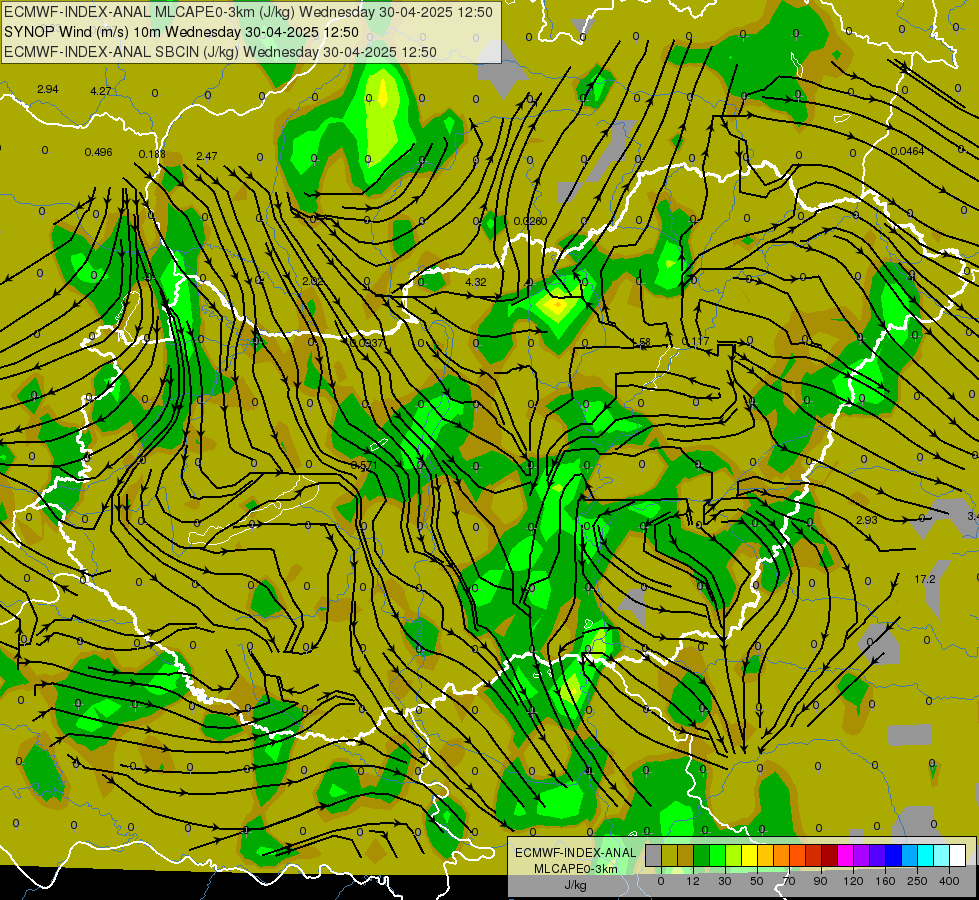Viewport: 979px width, 900px height.
Task: Click the map value 2.47
Action: coord(207,156)
